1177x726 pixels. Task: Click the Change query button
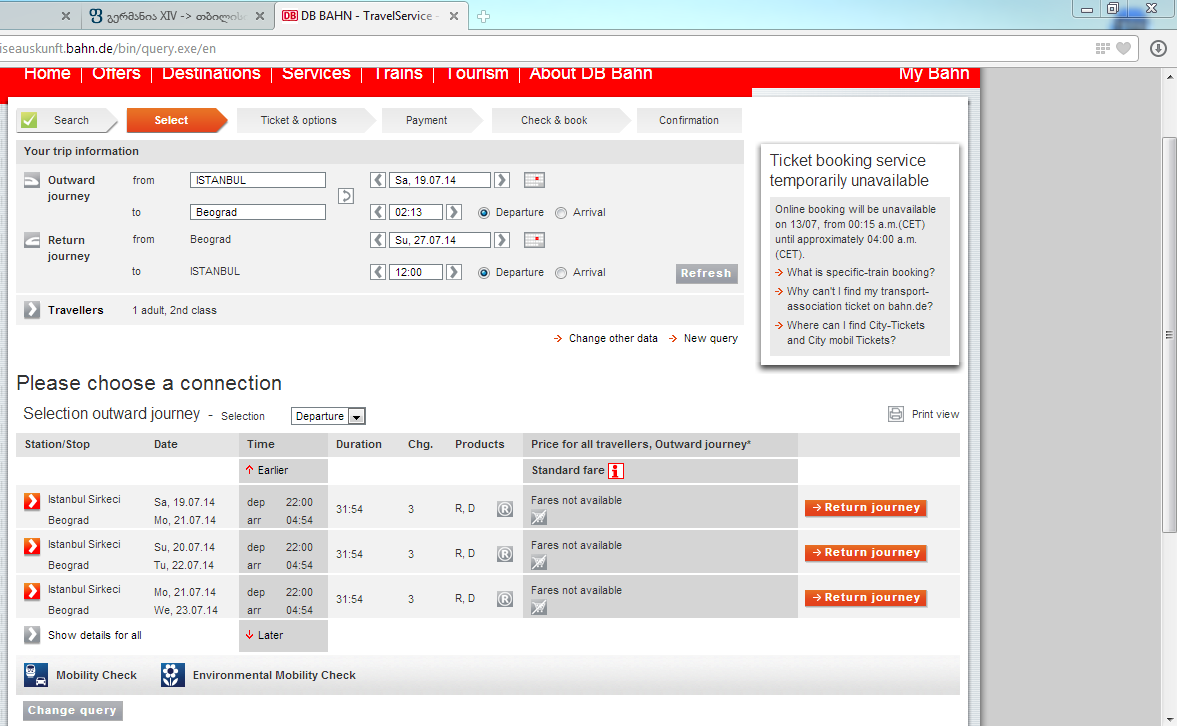tap(72, 710)
